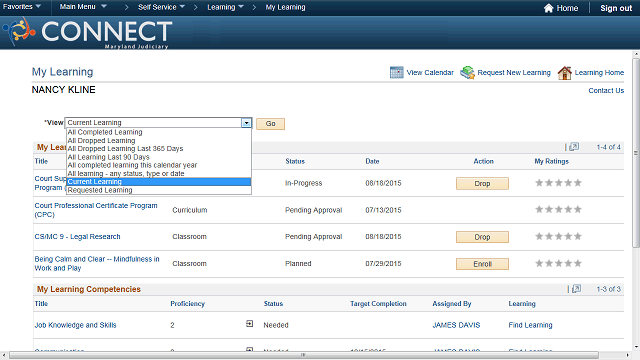Viewport: 640px width, 360px height.
Task: Click the scroll down arrow
Action: coord(636,347)
